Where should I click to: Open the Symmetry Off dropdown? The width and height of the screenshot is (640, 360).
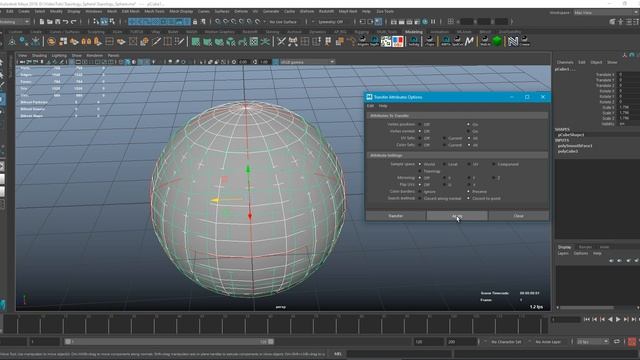coord(331,22)
